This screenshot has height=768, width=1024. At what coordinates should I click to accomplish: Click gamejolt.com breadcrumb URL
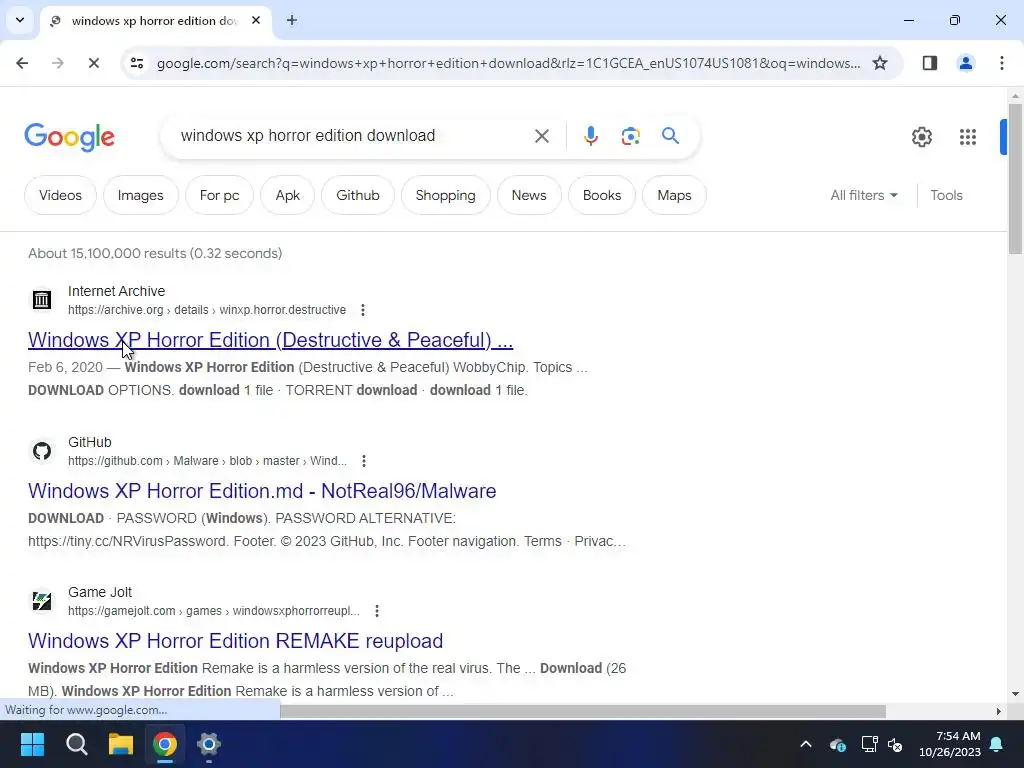(214, 611)
